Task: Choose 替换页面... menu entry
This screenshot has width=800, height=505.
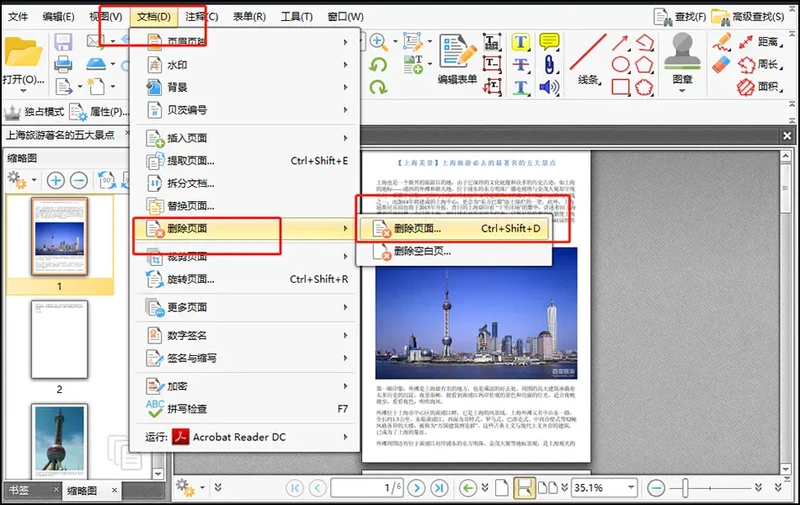Action: coord(247,206)
